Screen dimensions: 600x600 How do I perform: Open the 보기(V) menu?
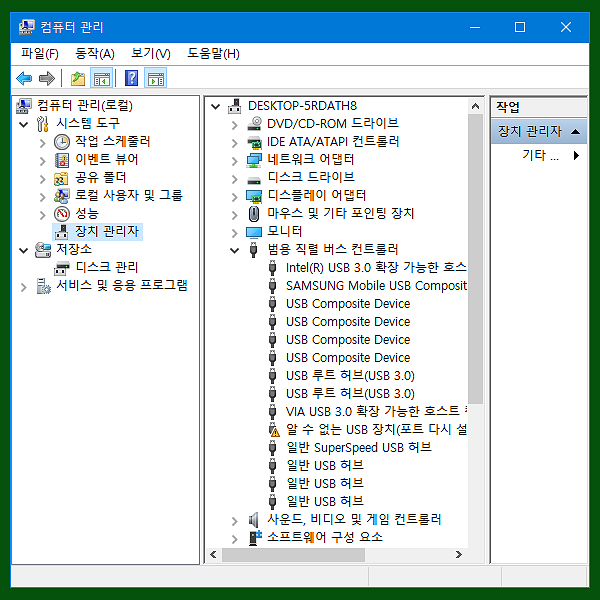click(151, 54)
